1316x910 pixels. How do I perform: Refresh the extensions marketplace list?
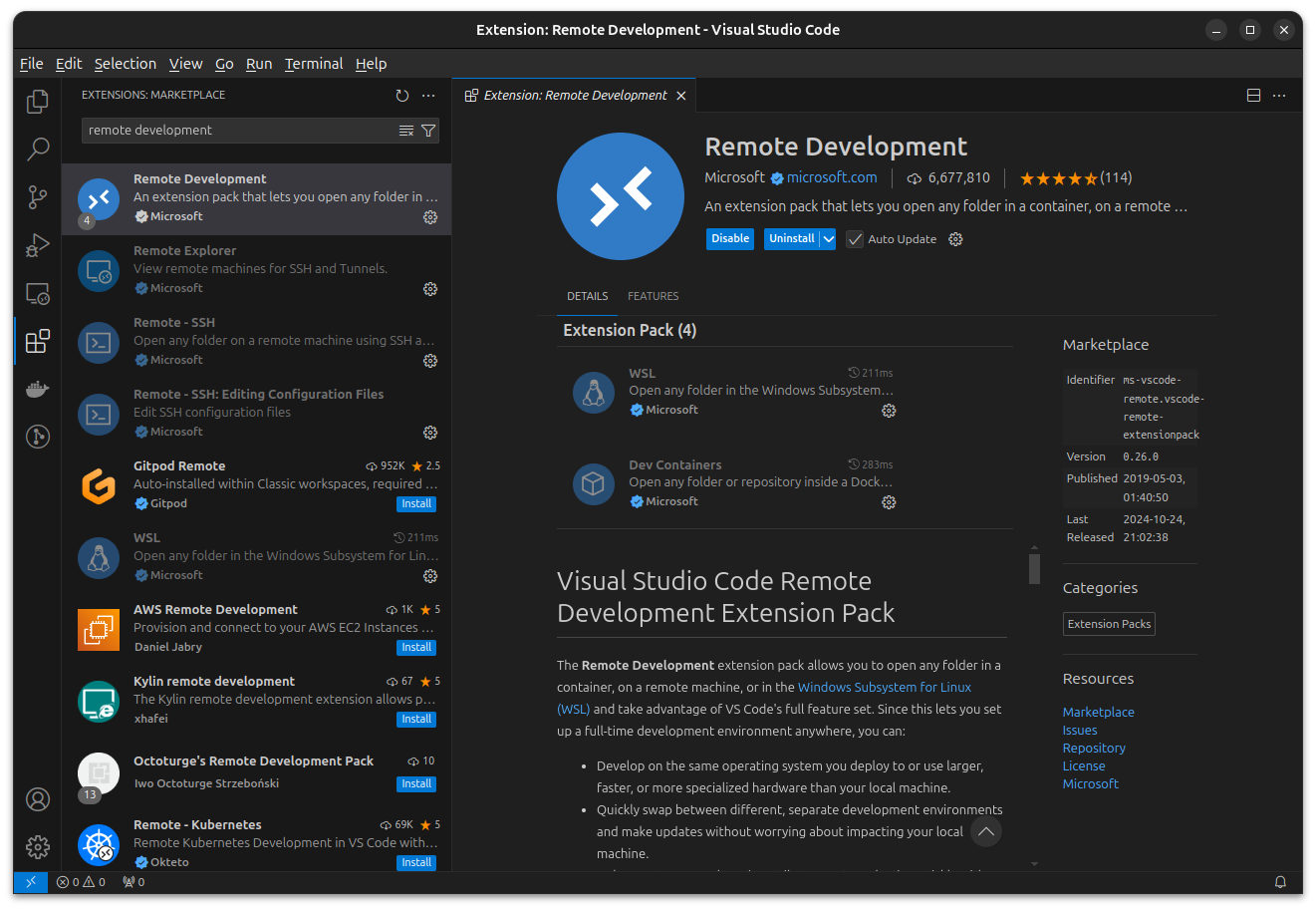pos(402,96)
